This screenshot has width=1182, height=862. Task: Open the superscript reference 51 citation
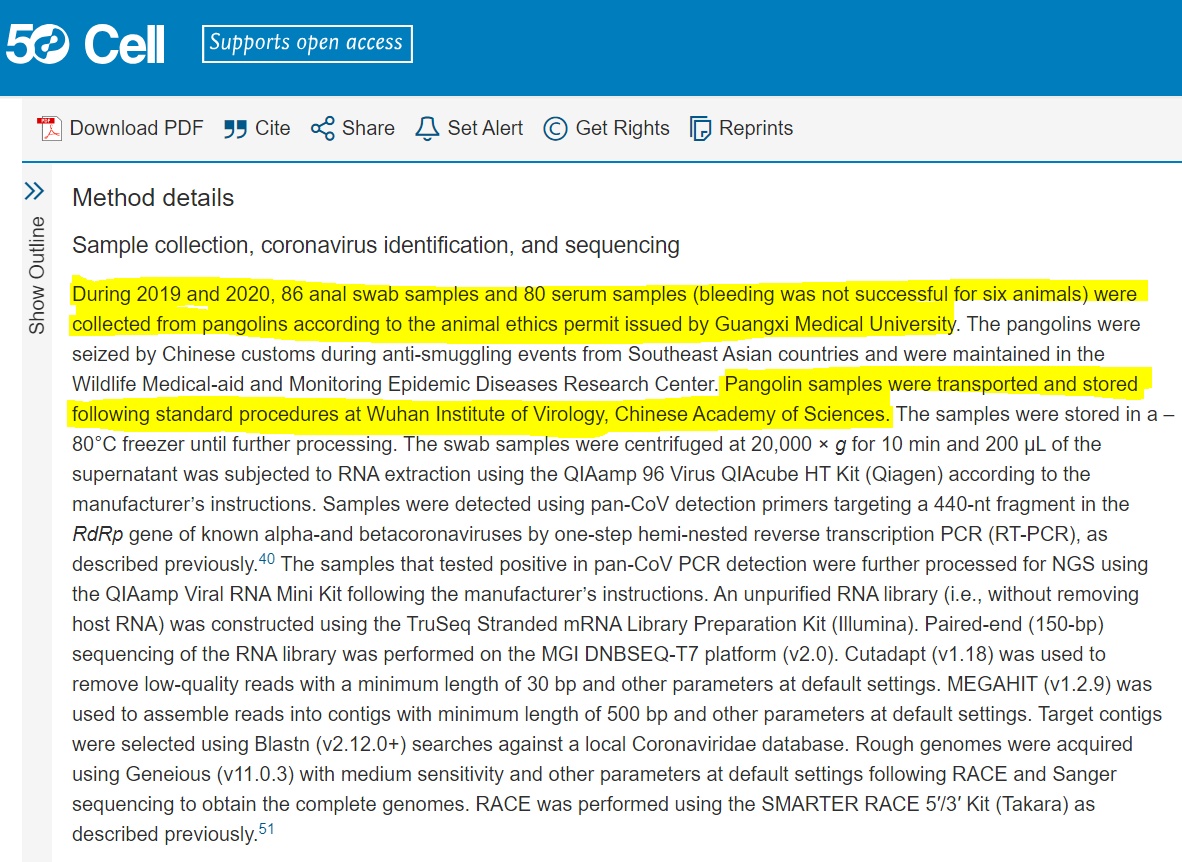click(266, 829)
